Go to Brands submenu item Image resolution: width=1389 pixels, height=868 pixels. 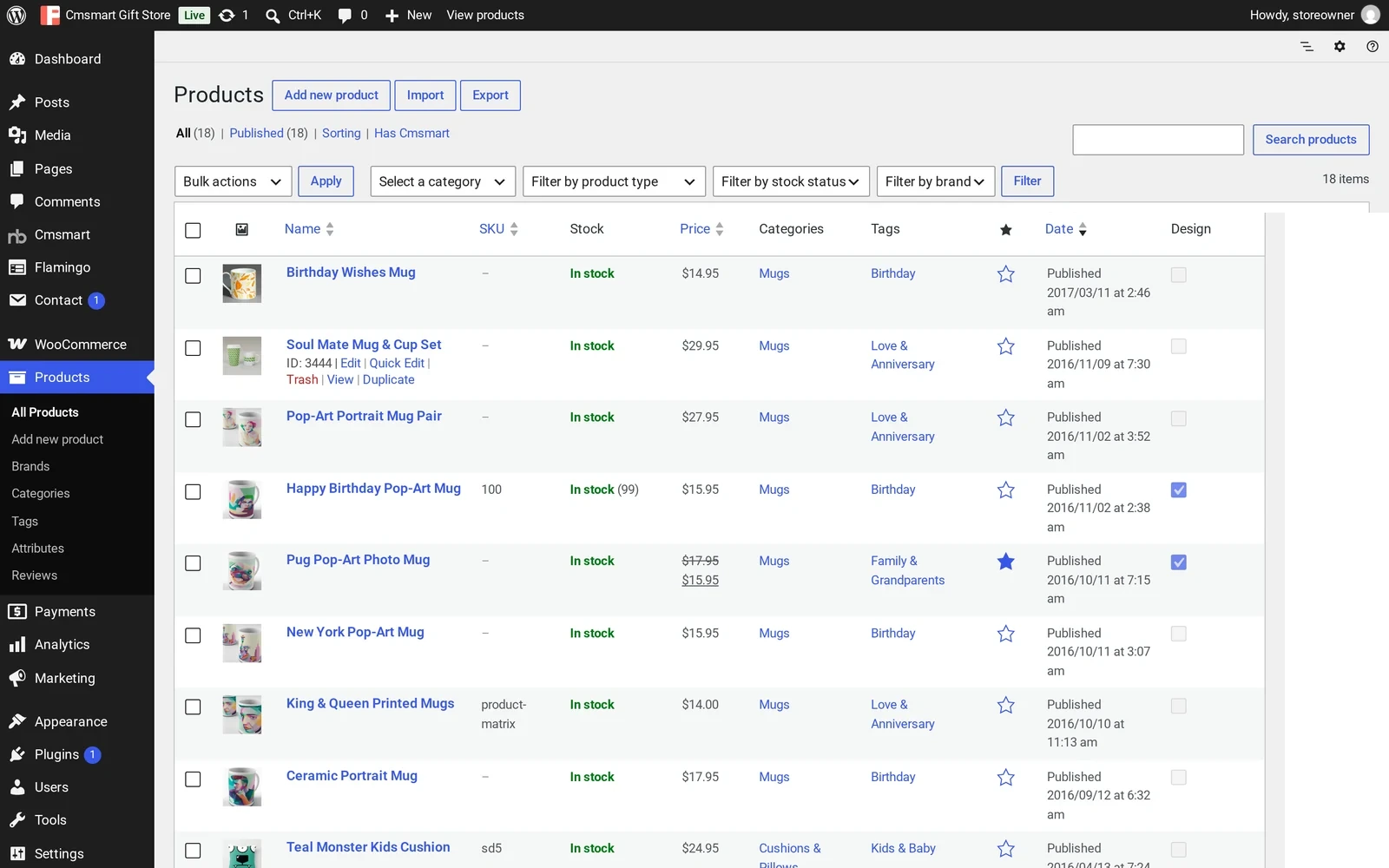pyautogui.click(x=30, y=466)
